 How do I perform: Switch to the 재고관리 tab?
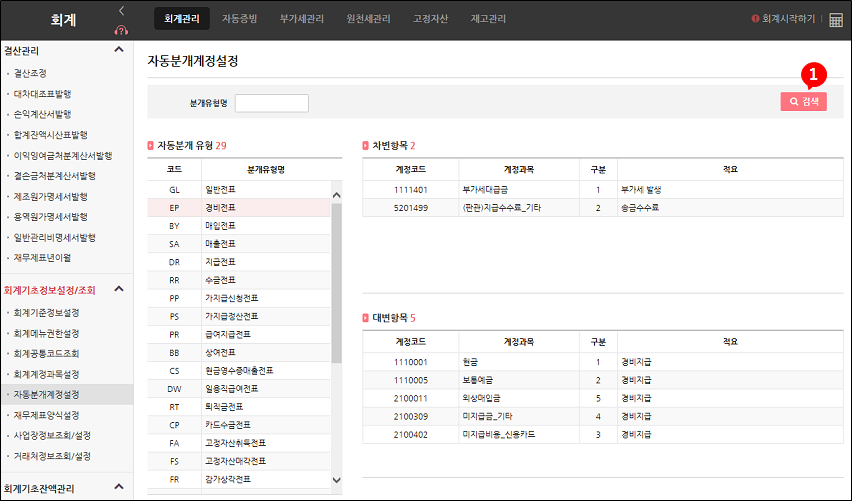point(488,19)
